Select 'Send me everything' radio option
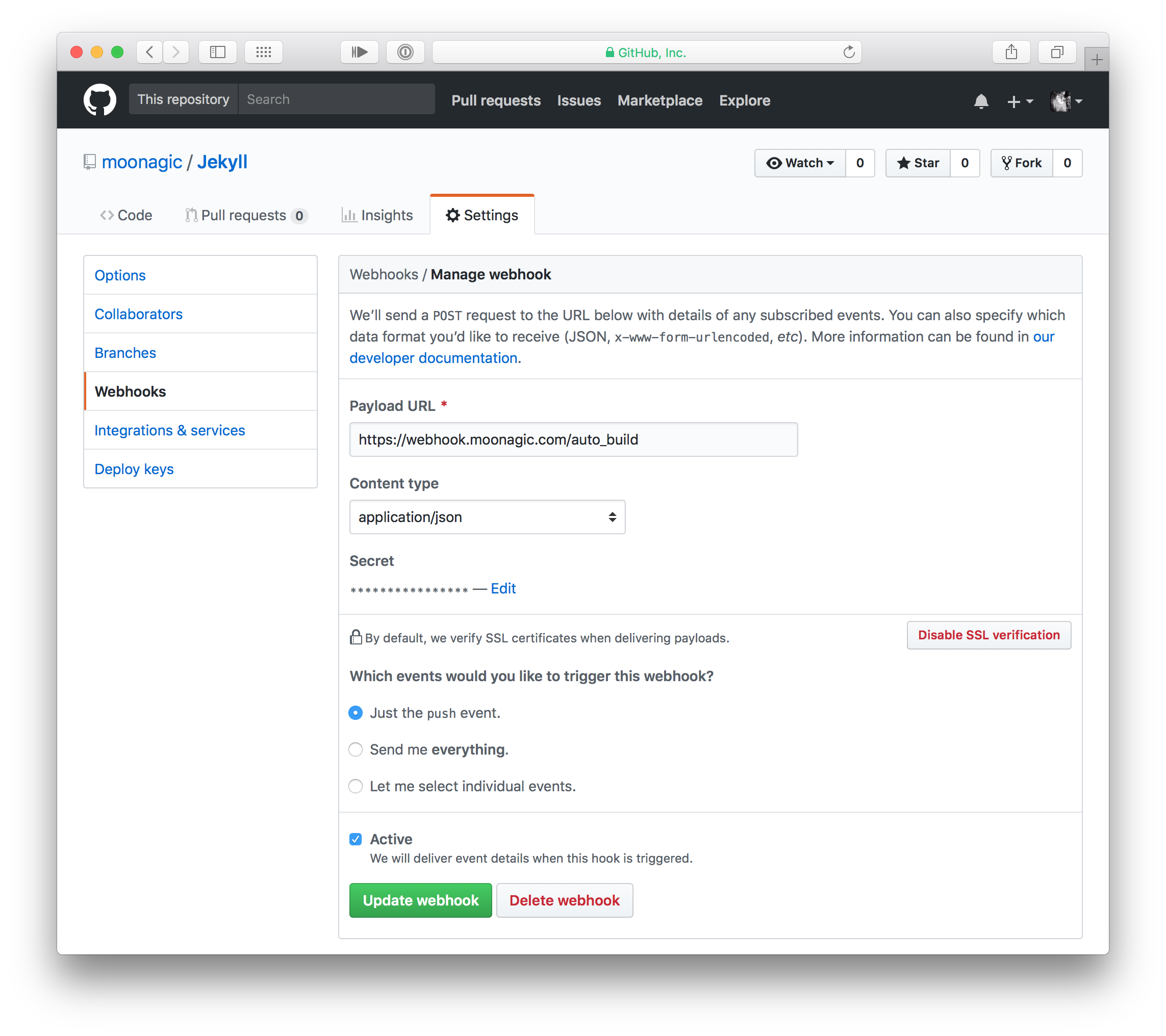The height and width of the screenshot is (1036, 1166). (356, 749)
